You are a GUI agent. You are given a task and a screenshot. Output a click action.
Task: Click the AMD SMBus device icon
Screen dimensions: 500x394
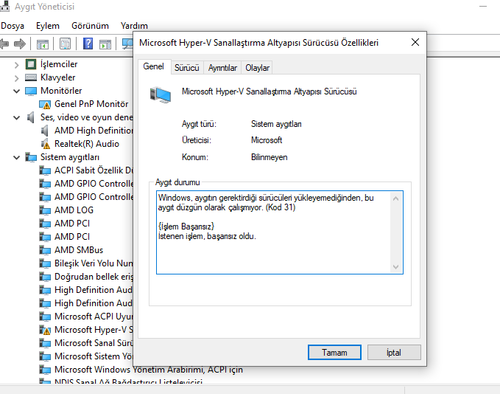(45, 250)
